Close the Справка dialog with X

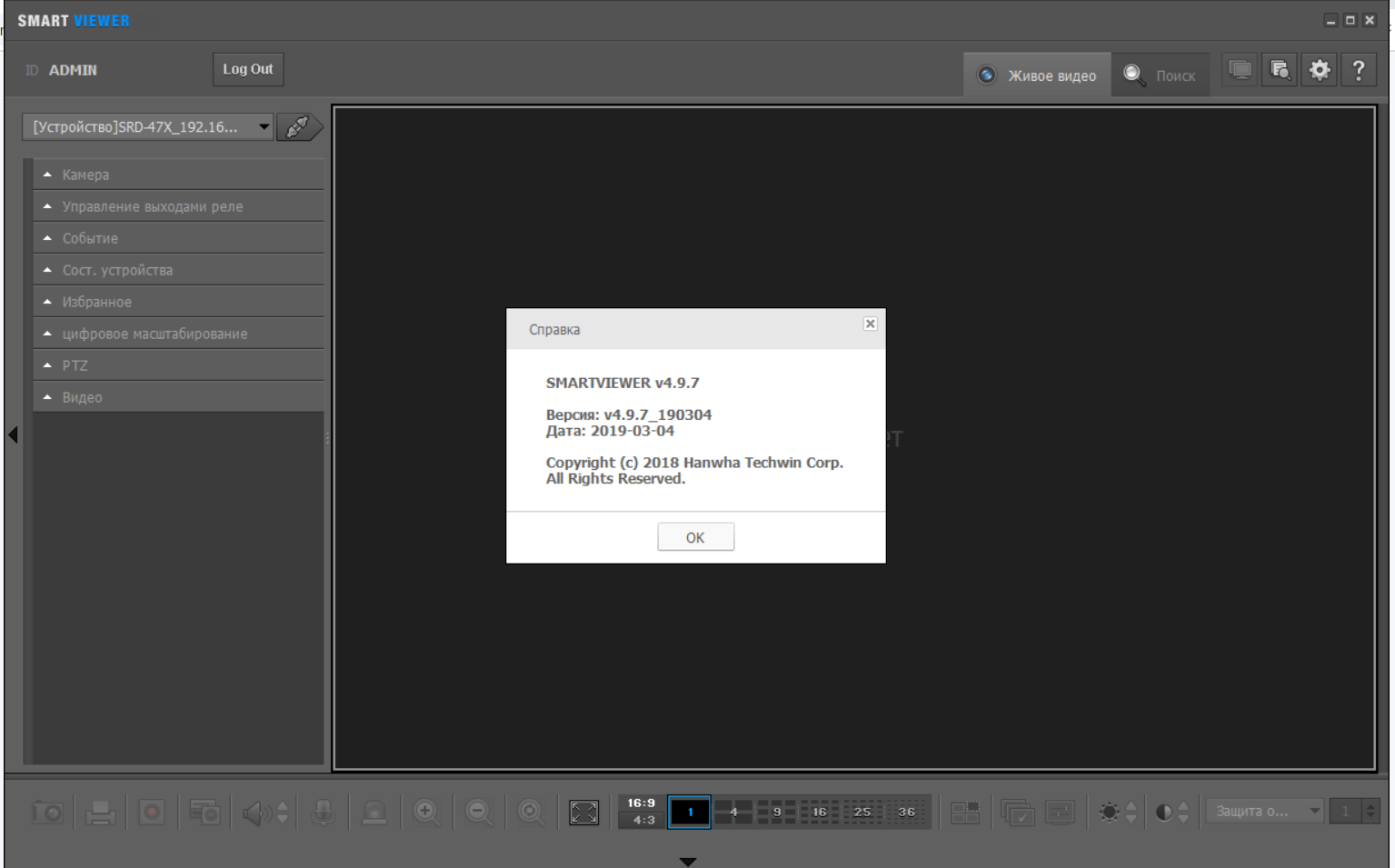point(870,324)
